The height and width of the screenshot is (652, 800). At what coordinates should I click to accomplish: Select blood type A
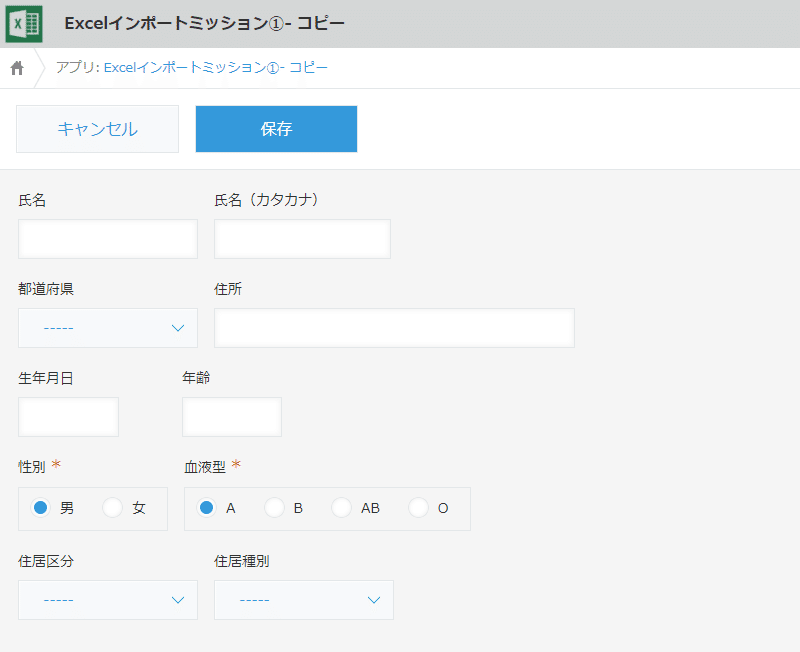[208, 507]
